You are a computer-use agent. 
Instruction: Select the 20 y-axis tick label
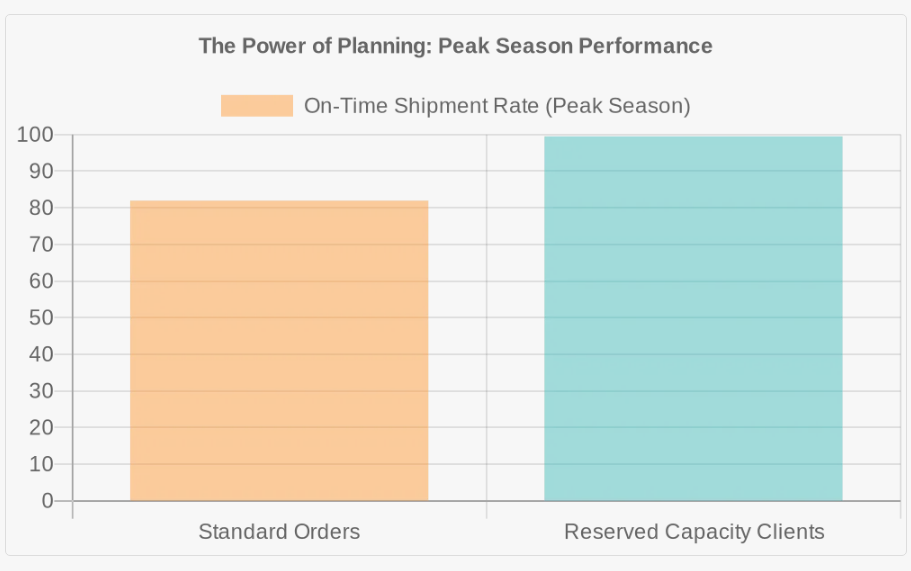(x=41, y=427)
